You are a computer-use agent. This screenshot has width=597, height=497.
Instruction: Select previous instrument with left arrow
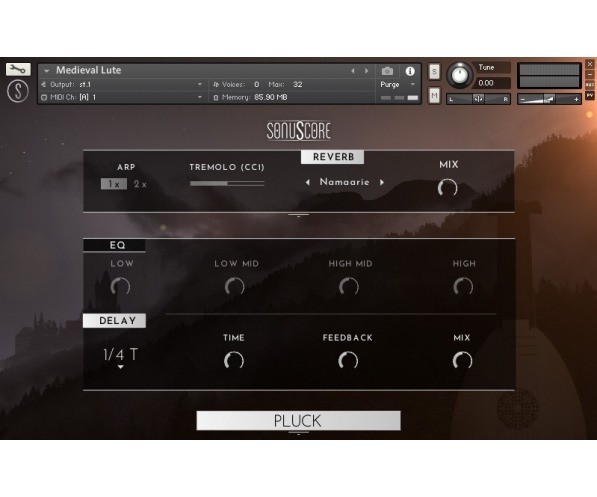coord(353,71)
